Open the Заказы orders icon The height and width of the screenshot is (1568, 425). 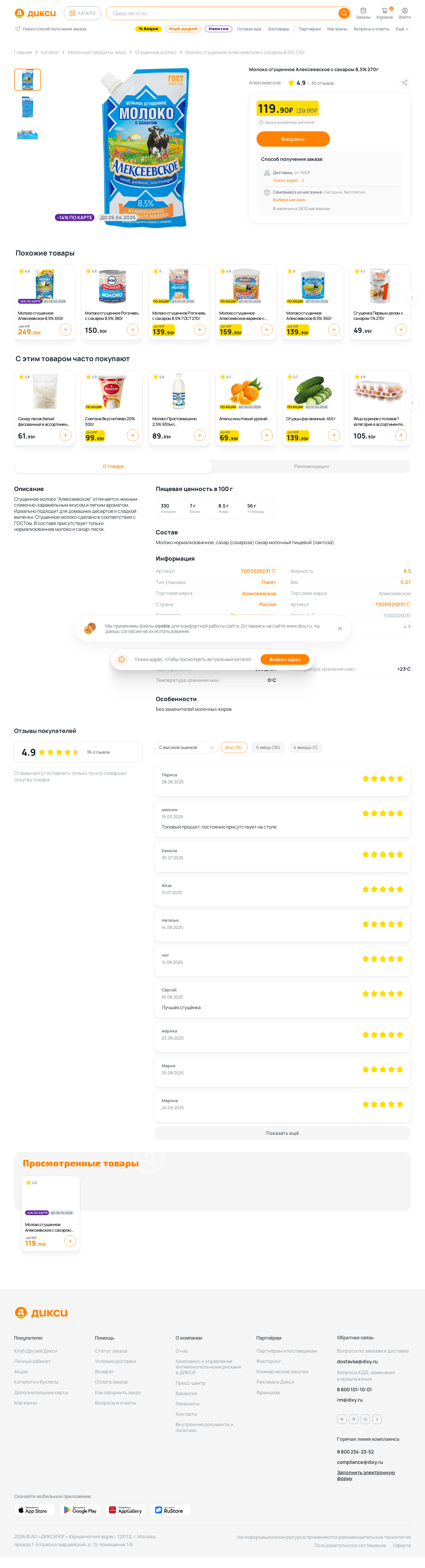tap(363, 13)
